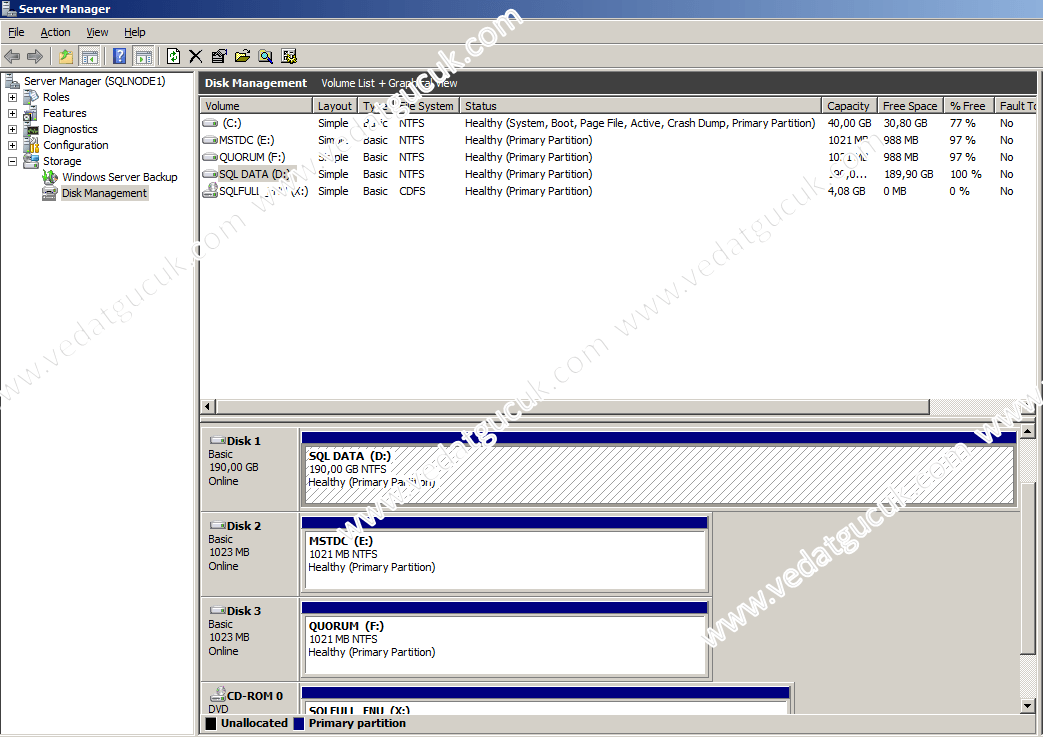Click the black Unallocated legend swatch

pyautogui.click(x=211, y=723)
